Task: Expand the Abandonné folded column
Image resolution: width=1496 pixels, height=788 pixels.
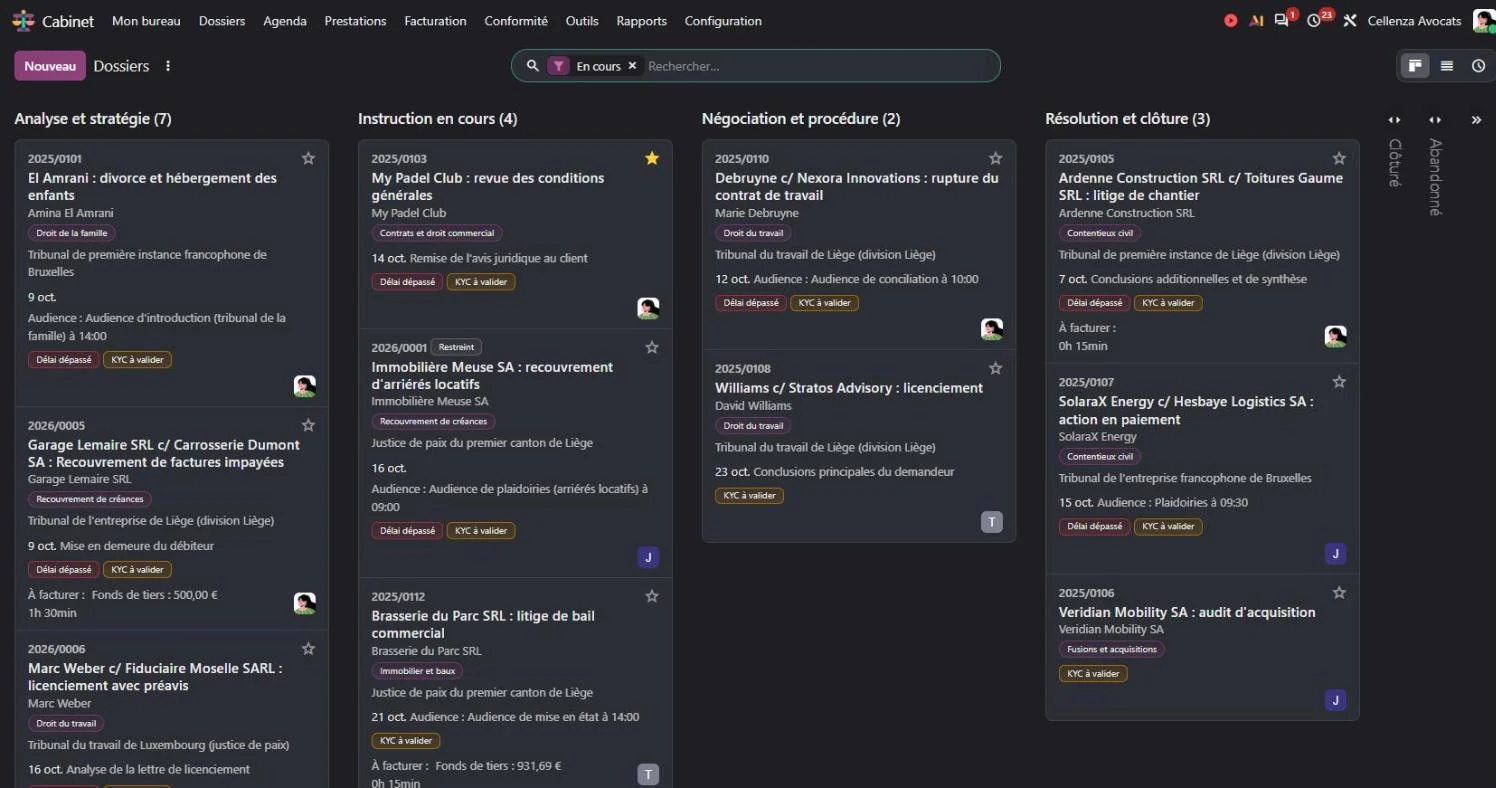Action: (x=1435, y=120)
